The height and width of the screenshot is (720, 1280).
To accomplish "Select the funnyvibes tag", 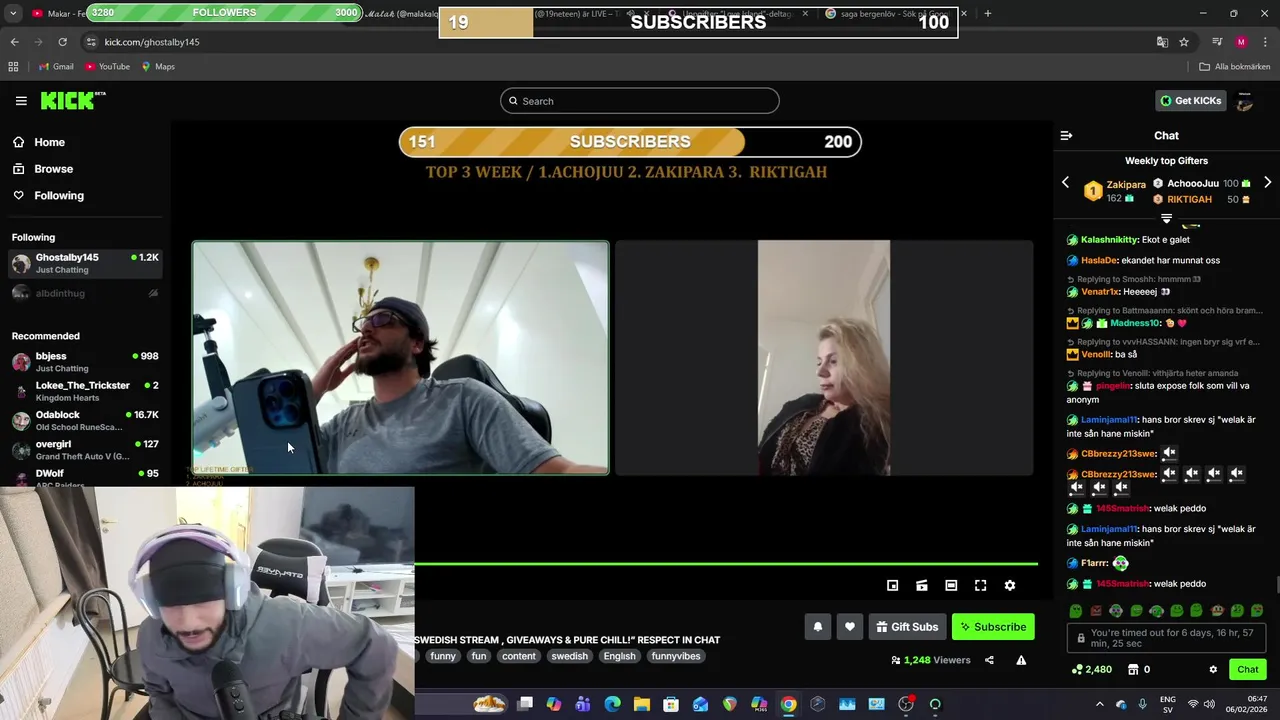I will [676, 656].
